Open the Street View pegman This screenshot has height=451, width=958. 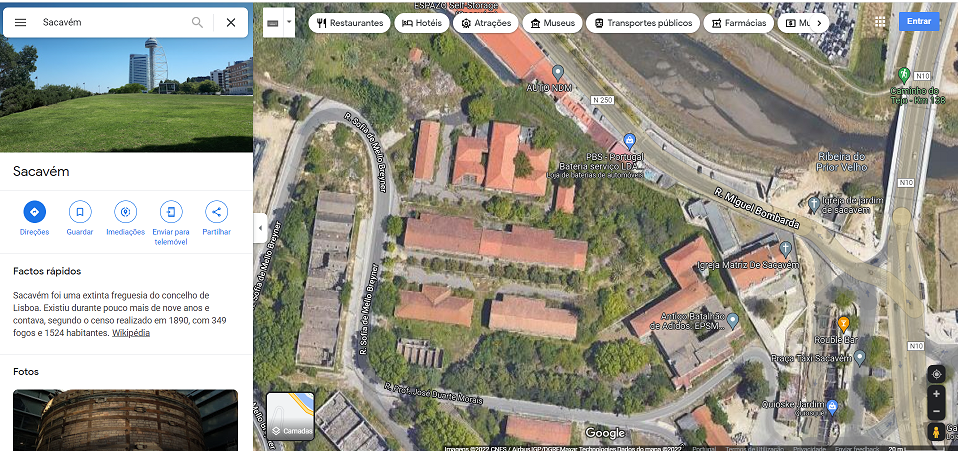pyautogui.click(x=936, y=432)
